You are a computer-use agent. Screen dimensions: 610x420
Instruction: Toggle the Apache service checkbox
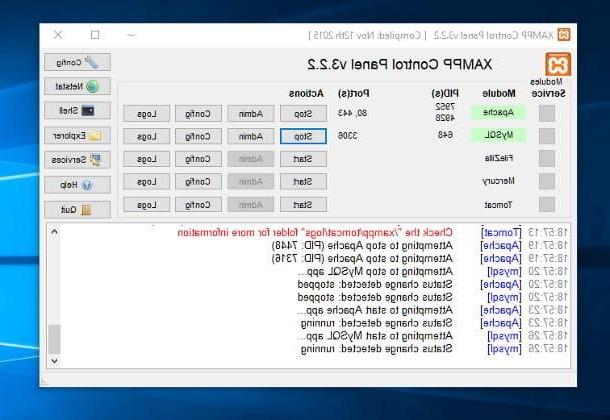pyautogui.click(x=547, y=114)
